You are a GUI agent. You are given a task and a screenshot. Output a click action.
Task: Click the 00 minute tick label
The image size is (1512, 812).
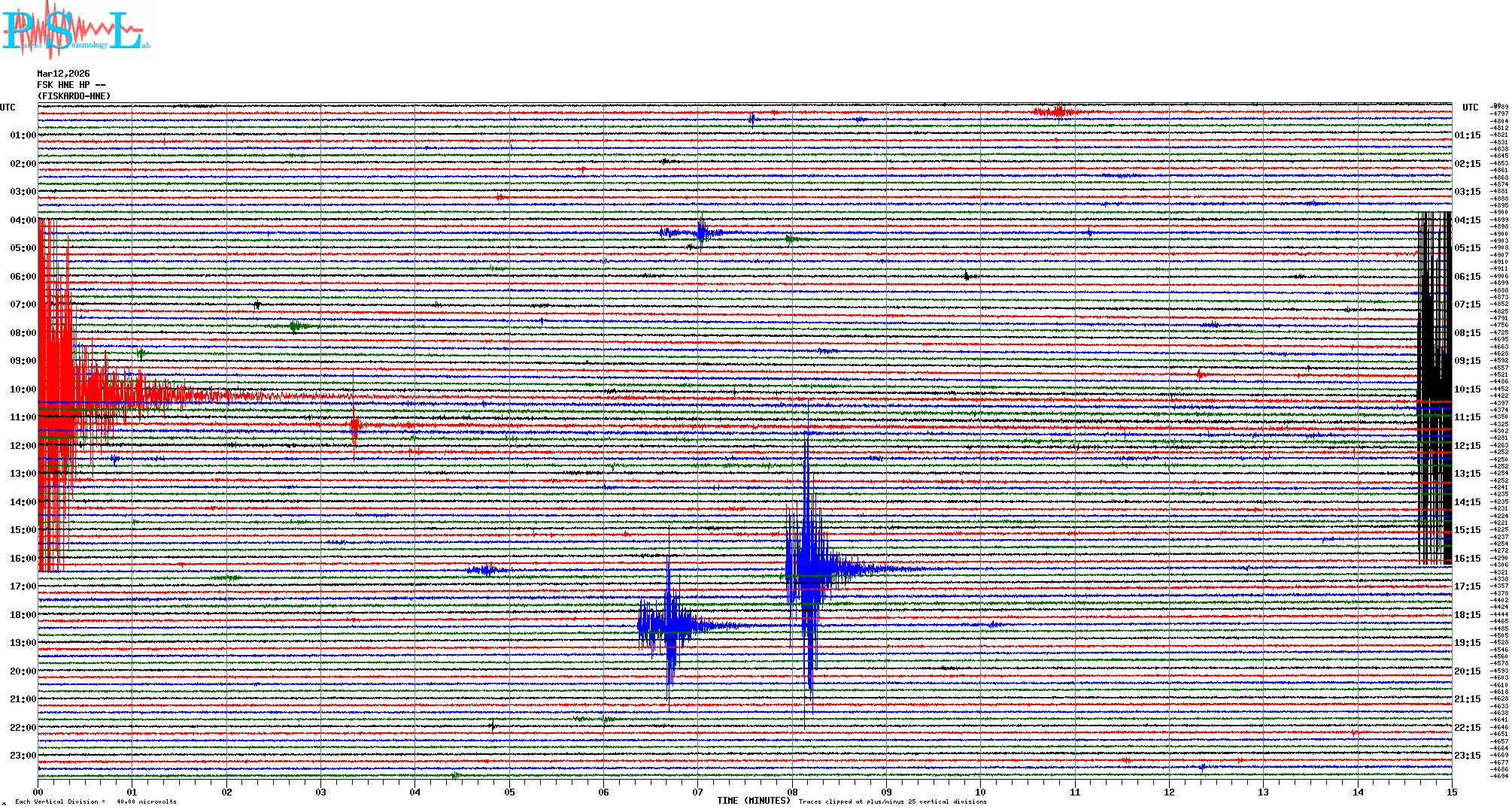(x=38, y=792)
